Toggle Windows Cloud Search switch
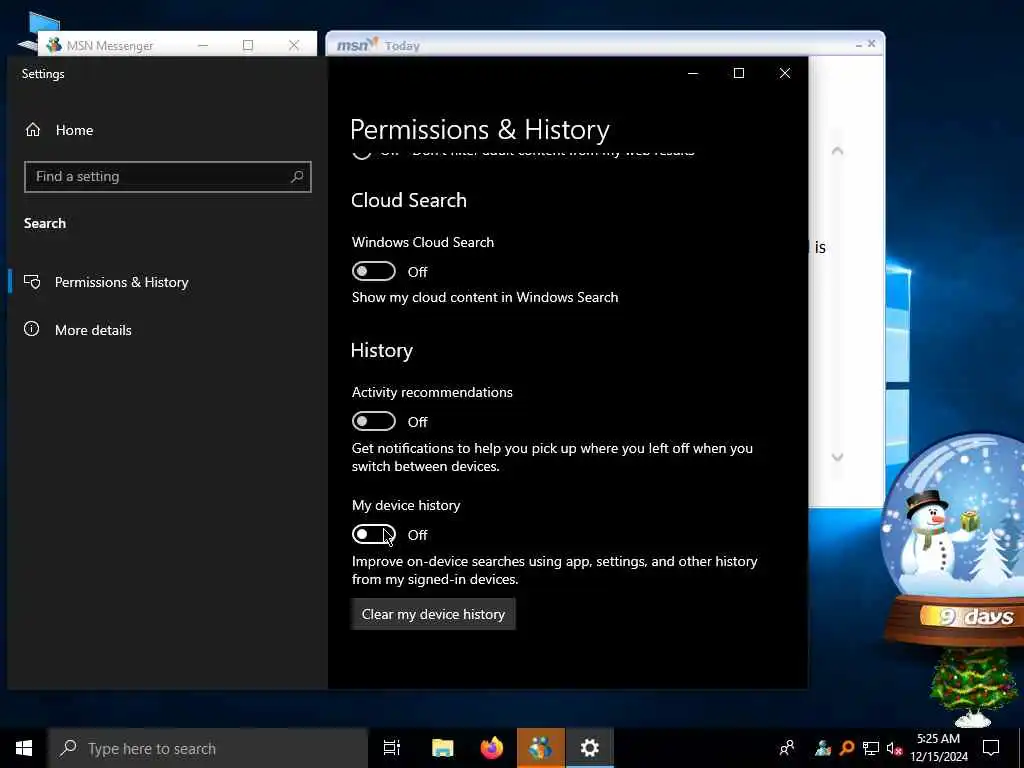 (x=374, y=271)
